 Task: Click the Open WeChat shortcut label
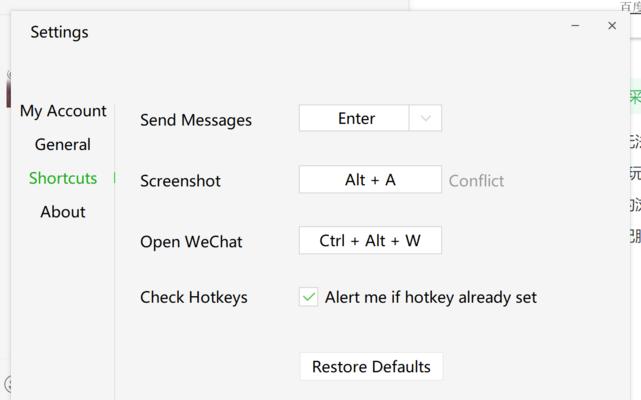(191, 241)
